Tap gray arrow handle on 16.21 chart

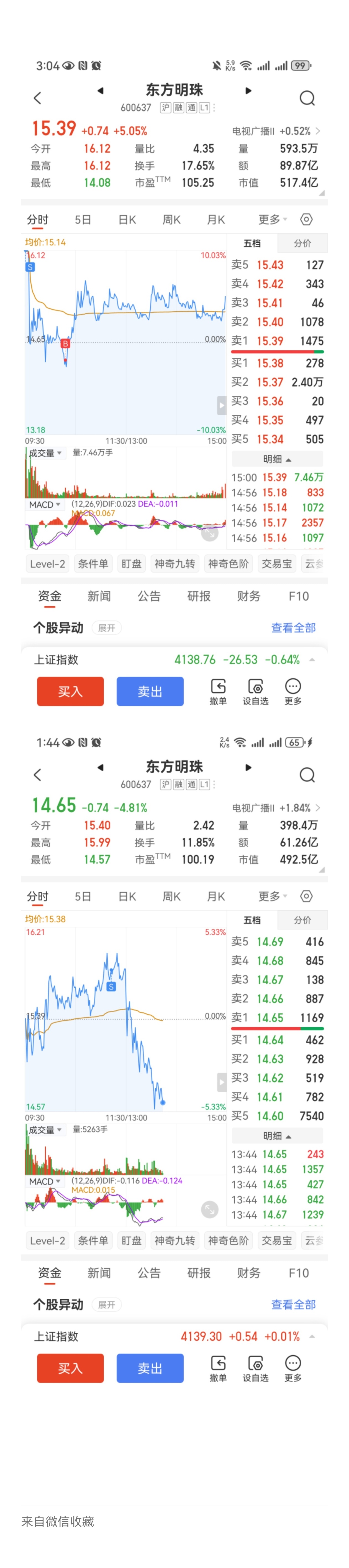click(x=222, y=1082)
